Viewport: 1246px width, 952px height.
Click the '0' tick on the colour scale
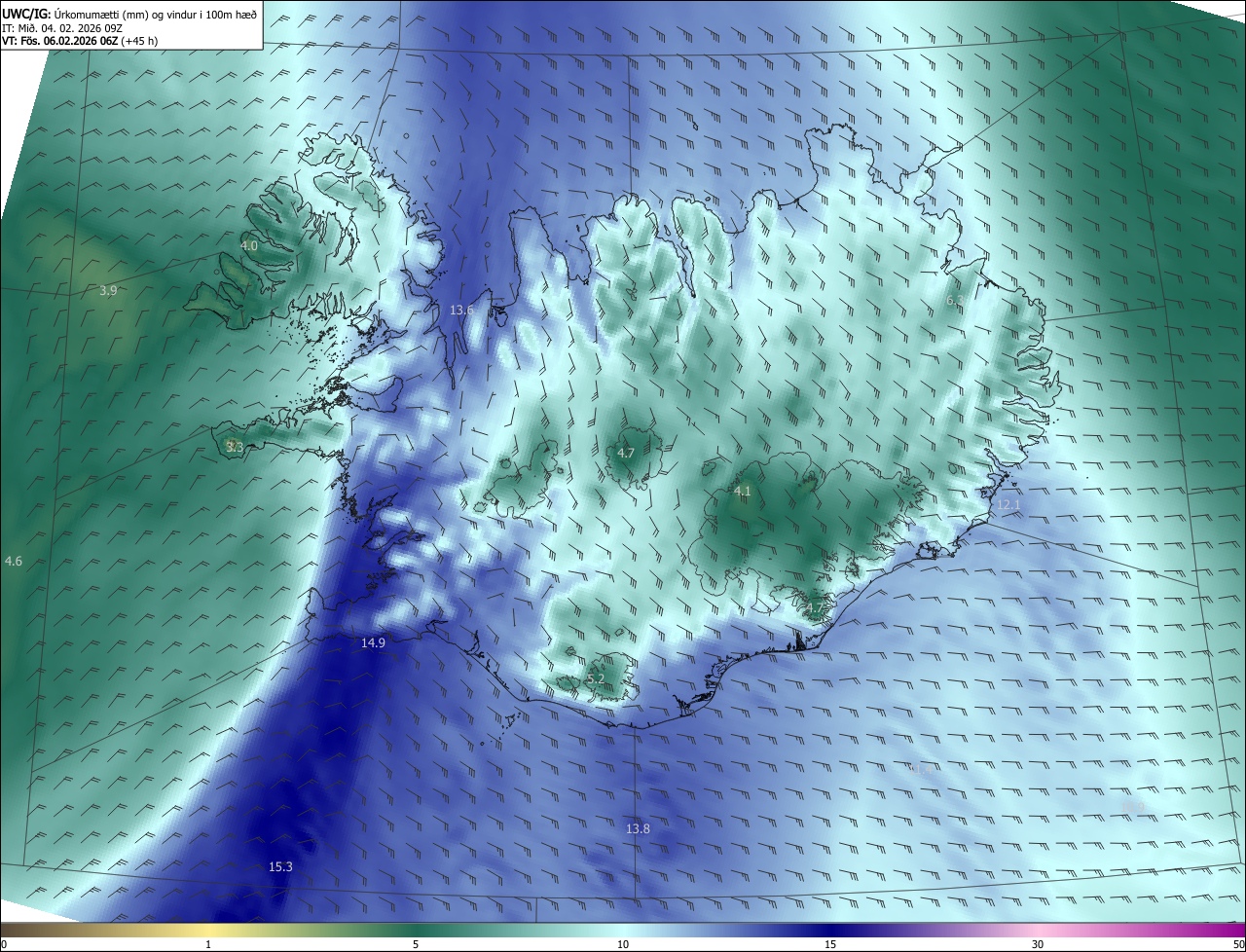point(4,944)
